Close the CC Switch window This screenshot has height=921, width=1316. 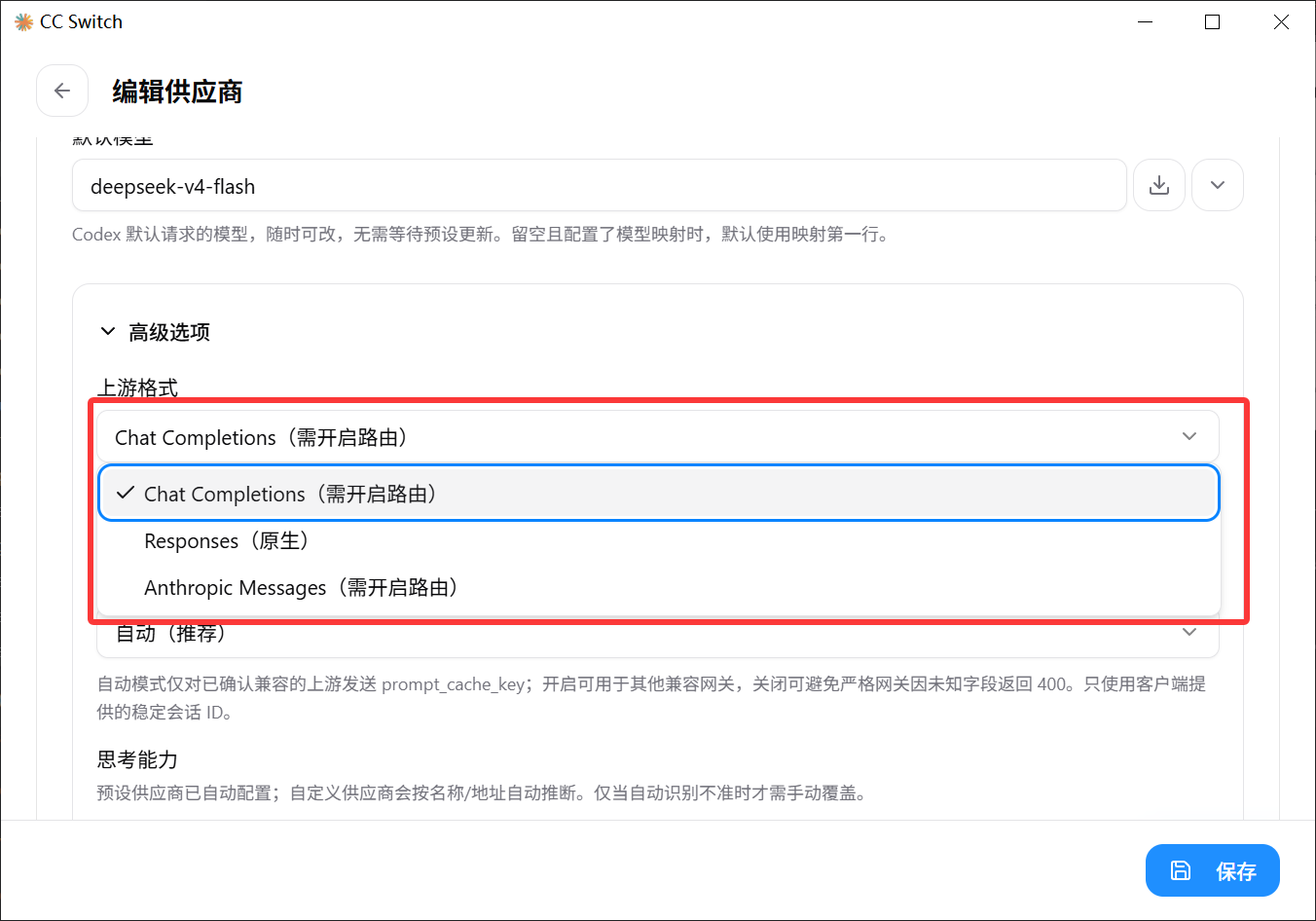coord(1281,21)
